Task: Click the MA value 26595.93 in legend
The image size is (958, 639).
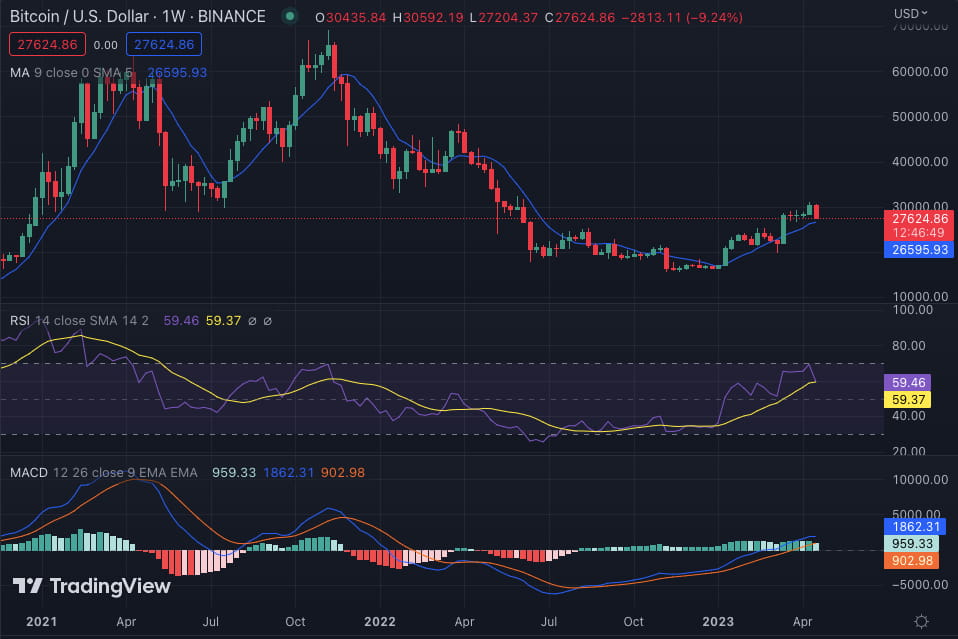Action: [177, 73]
